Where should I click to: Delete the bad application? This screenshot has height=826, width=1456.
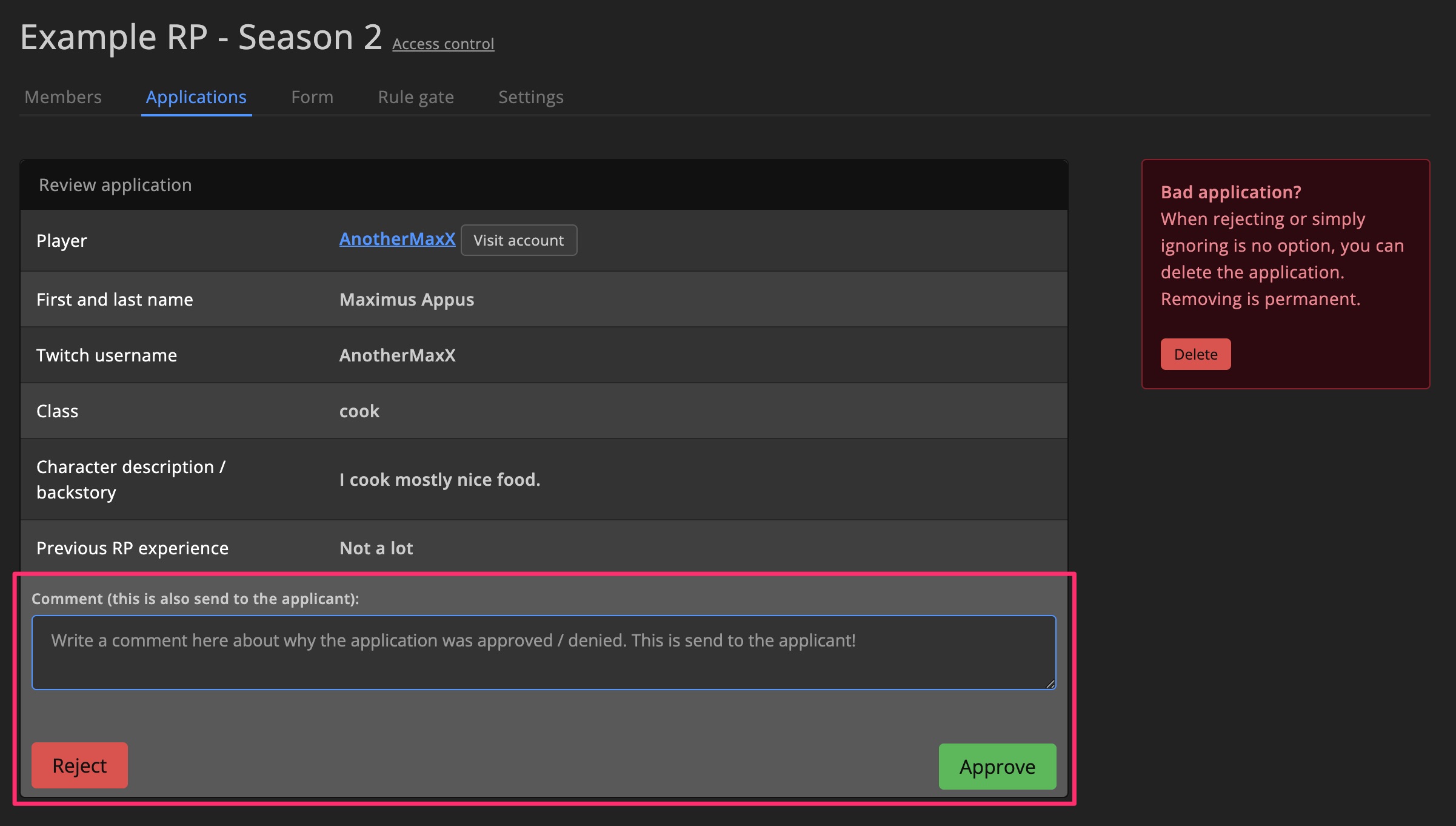point(1195,354)
